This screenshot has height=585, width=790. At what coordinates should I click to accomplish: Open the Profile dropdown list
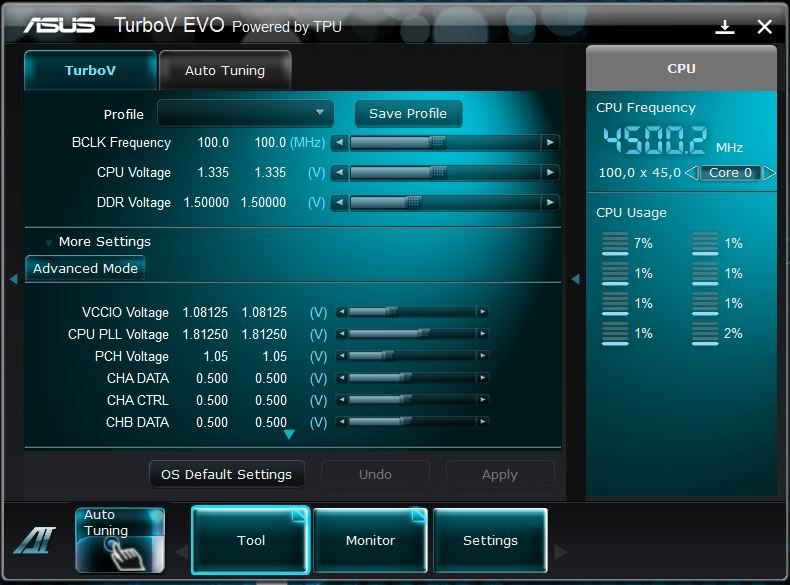click(319, 113)
